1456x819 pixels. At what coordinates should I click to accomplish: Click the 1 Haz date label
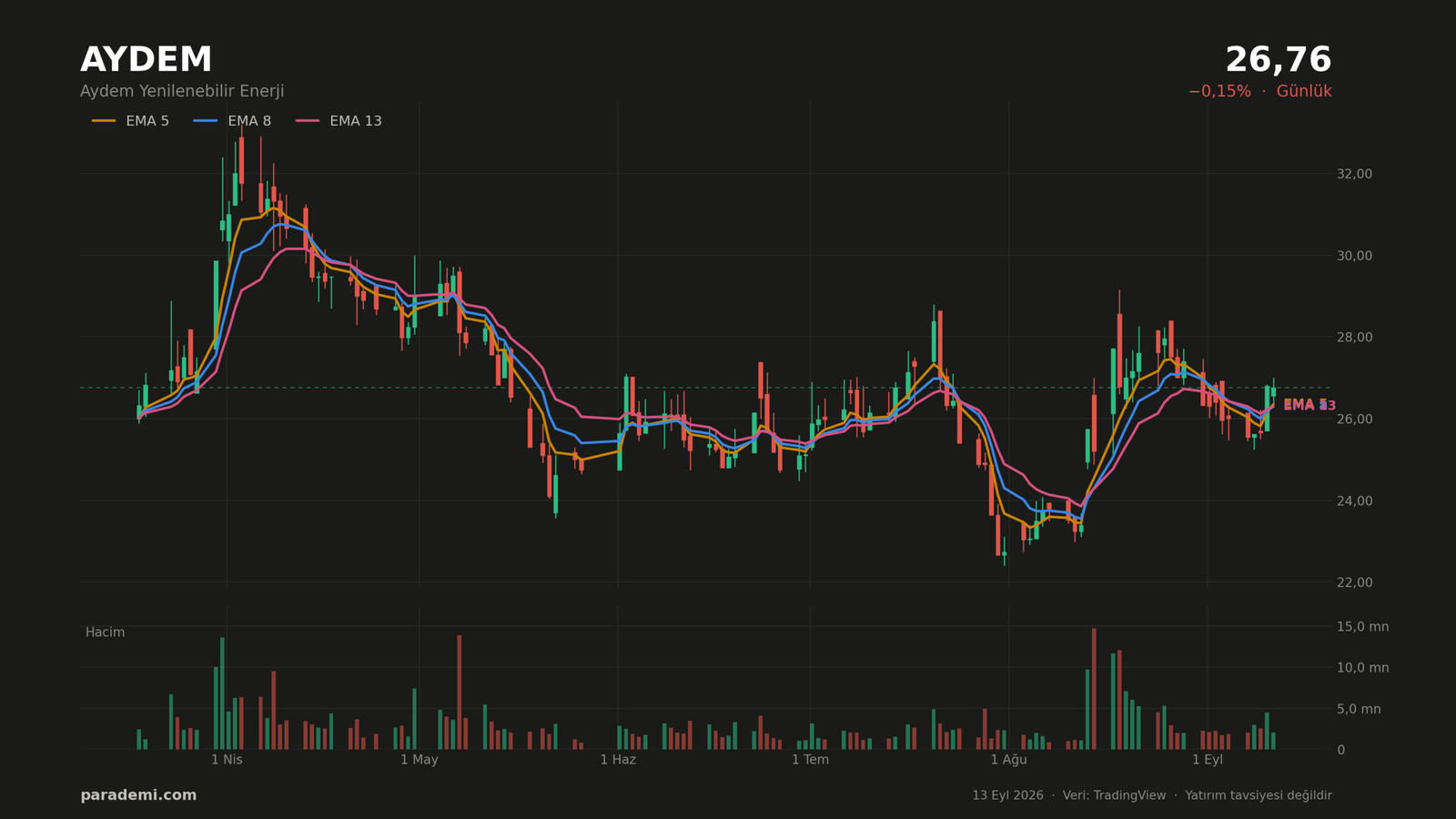tap(618, 760)
